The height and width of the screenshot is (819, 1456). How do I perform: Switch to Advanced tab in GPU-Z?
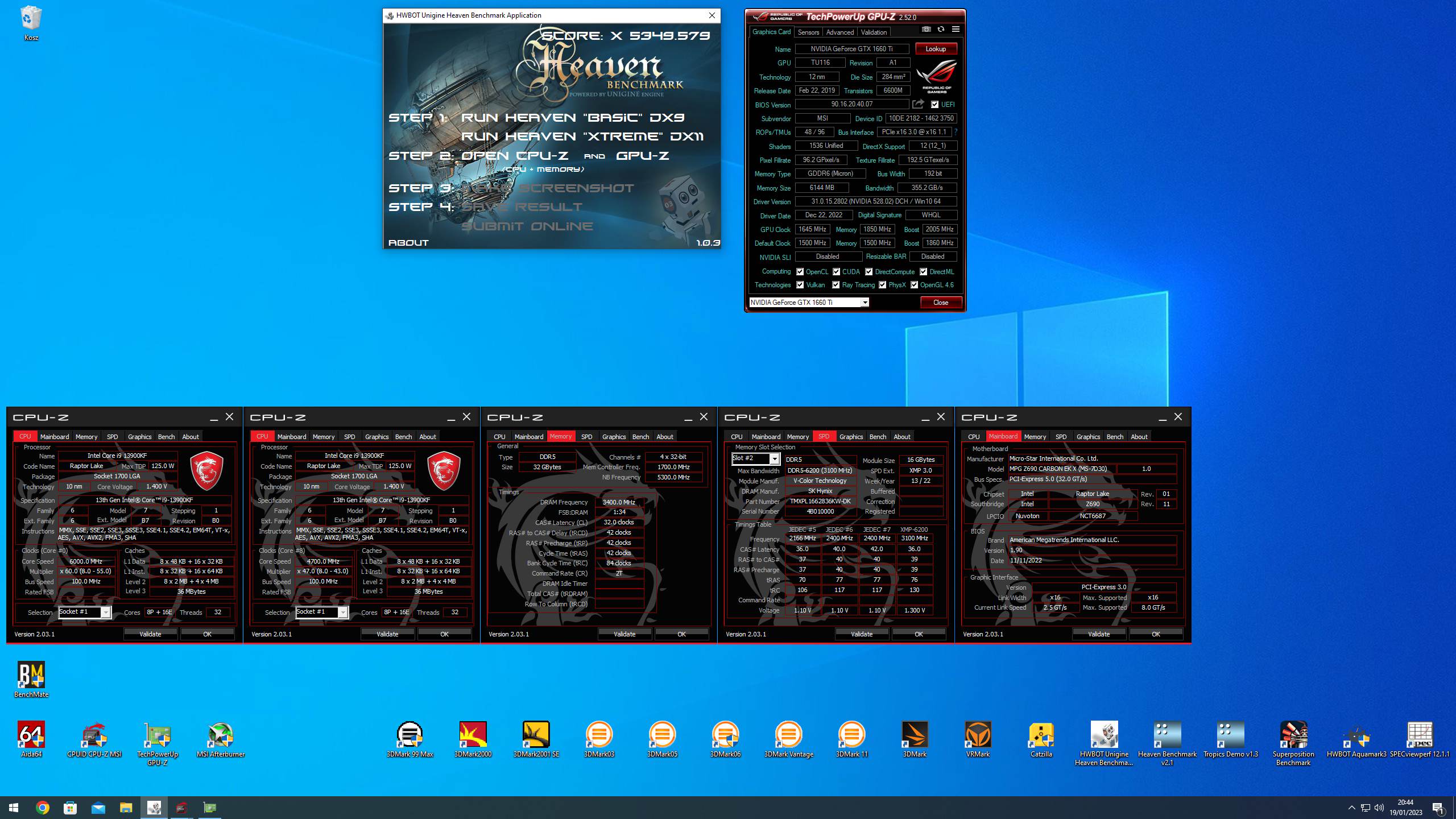[840, 32]
